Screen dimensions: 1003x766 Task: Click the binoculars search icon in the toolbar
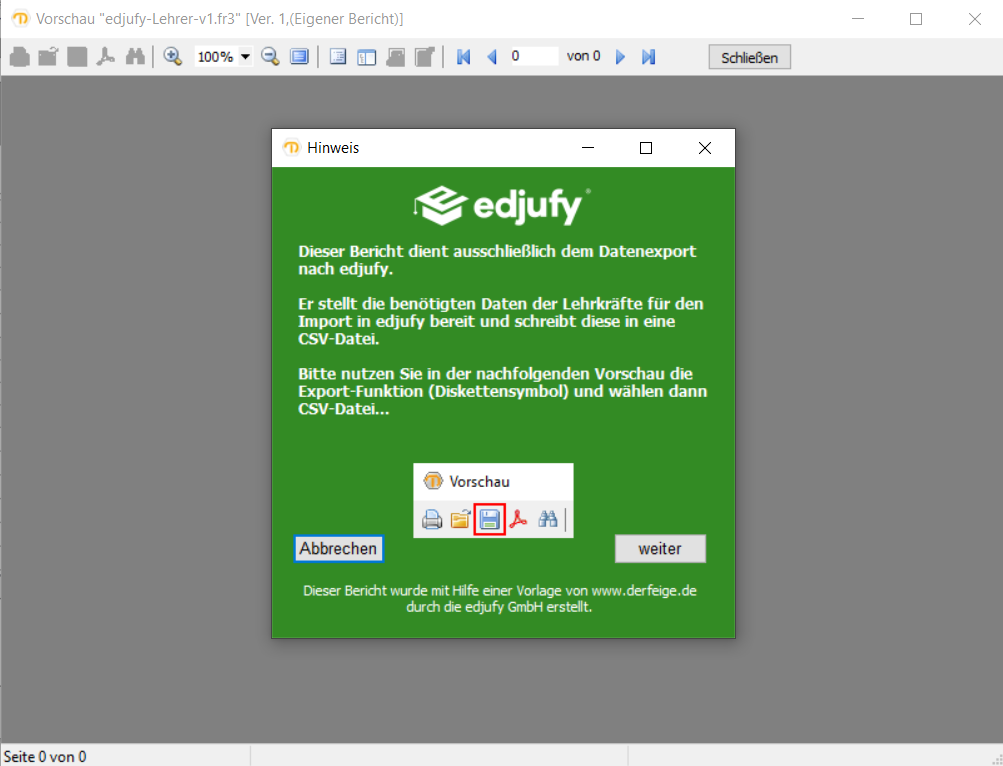135,57
